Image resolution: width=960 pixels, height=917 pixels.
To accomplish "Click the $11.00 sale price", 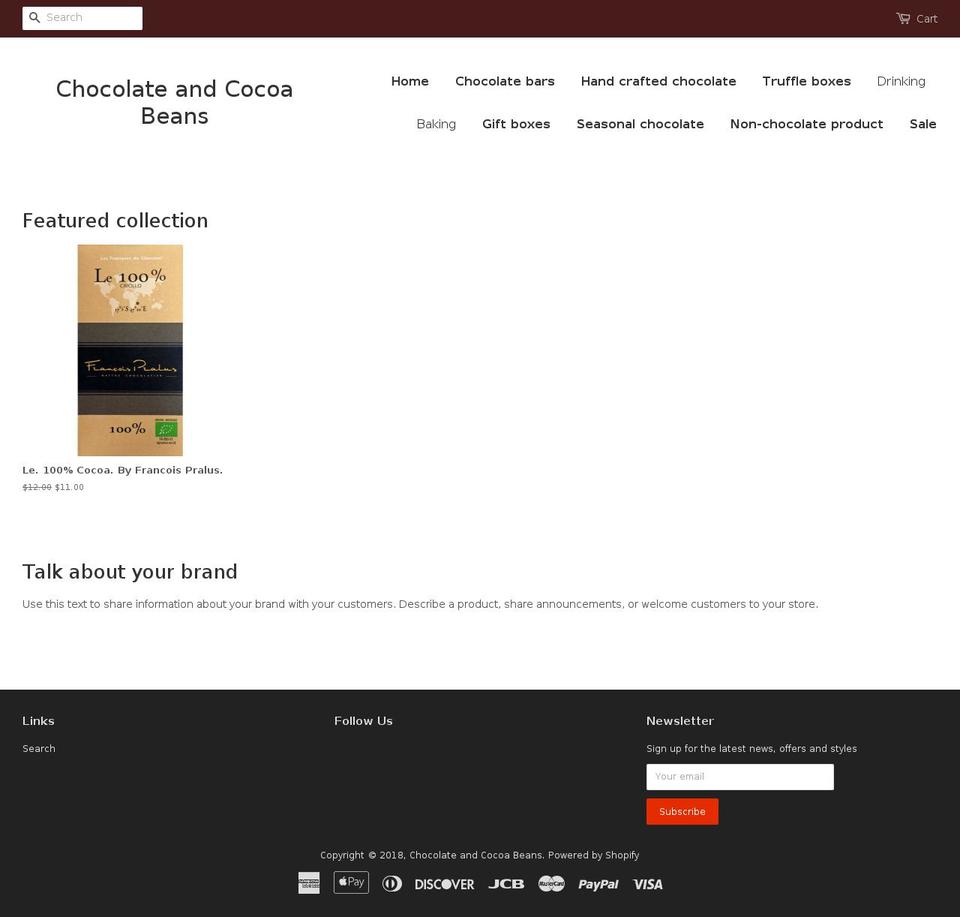I will pos(69,487).
